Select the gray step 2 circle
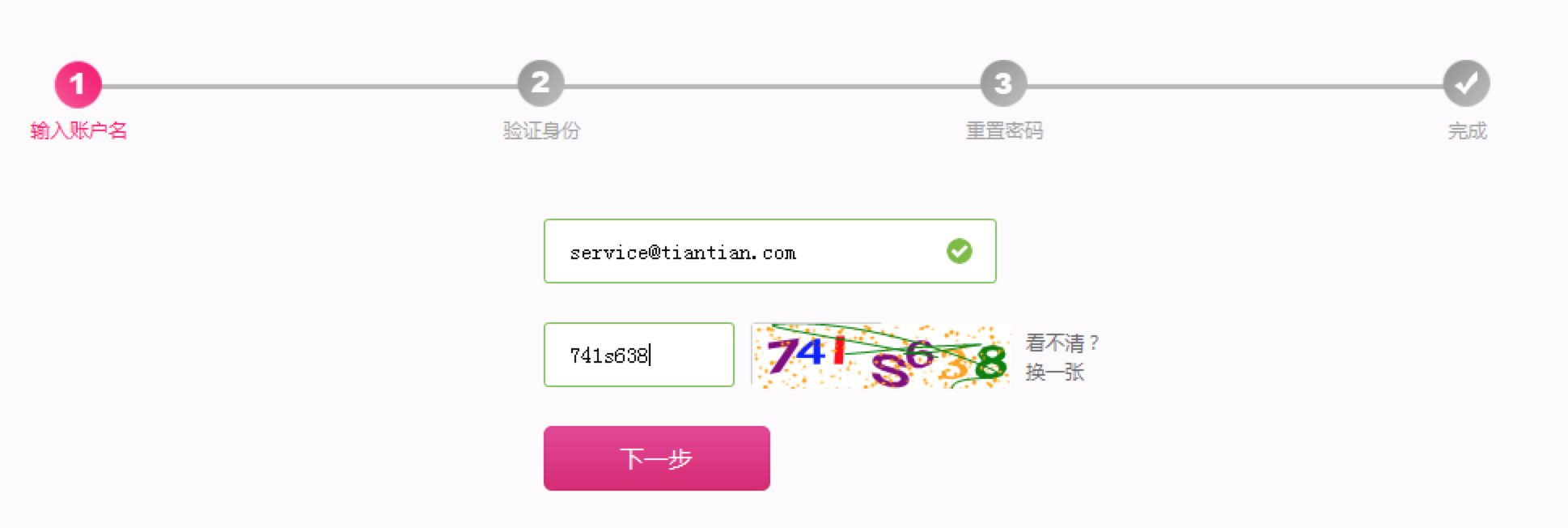1568x528 pixels. coord(540,83)
